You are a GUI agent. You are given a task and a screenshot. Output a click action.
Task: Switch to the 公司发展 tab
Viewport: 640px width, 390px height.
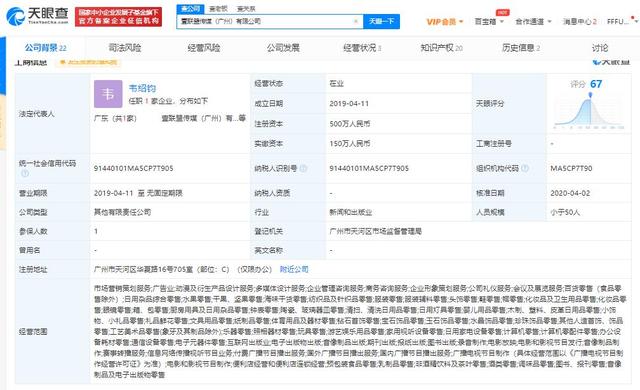tap(283, 48)
